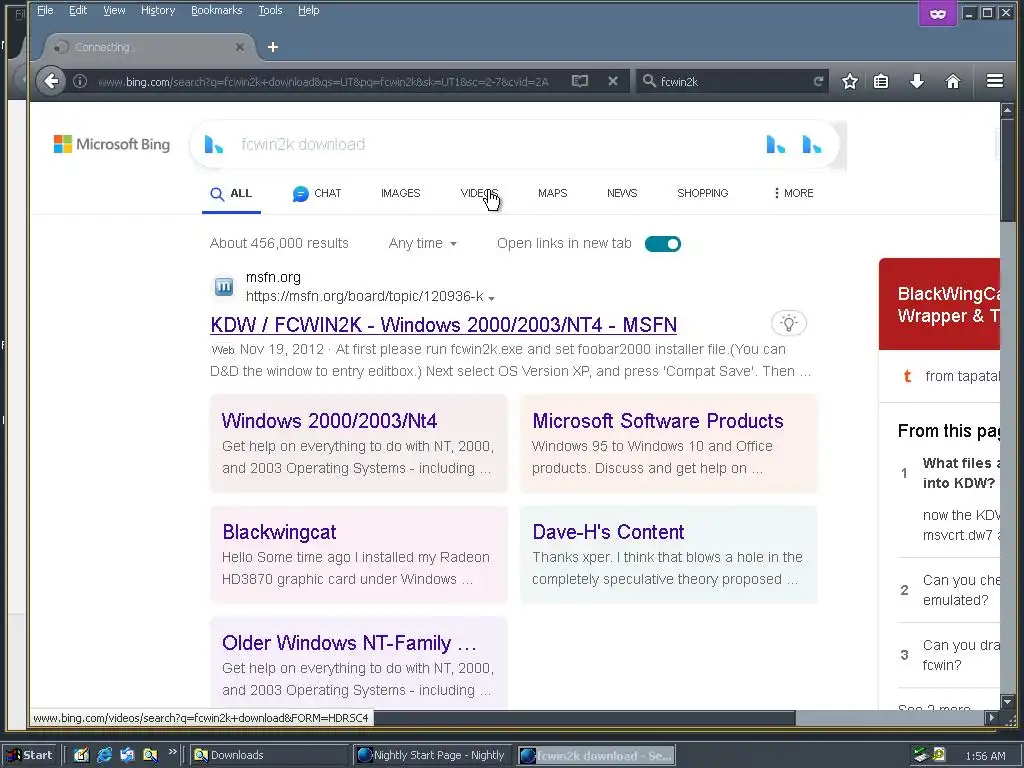Open Older Windows NT-Family sublink

[349, 643]
